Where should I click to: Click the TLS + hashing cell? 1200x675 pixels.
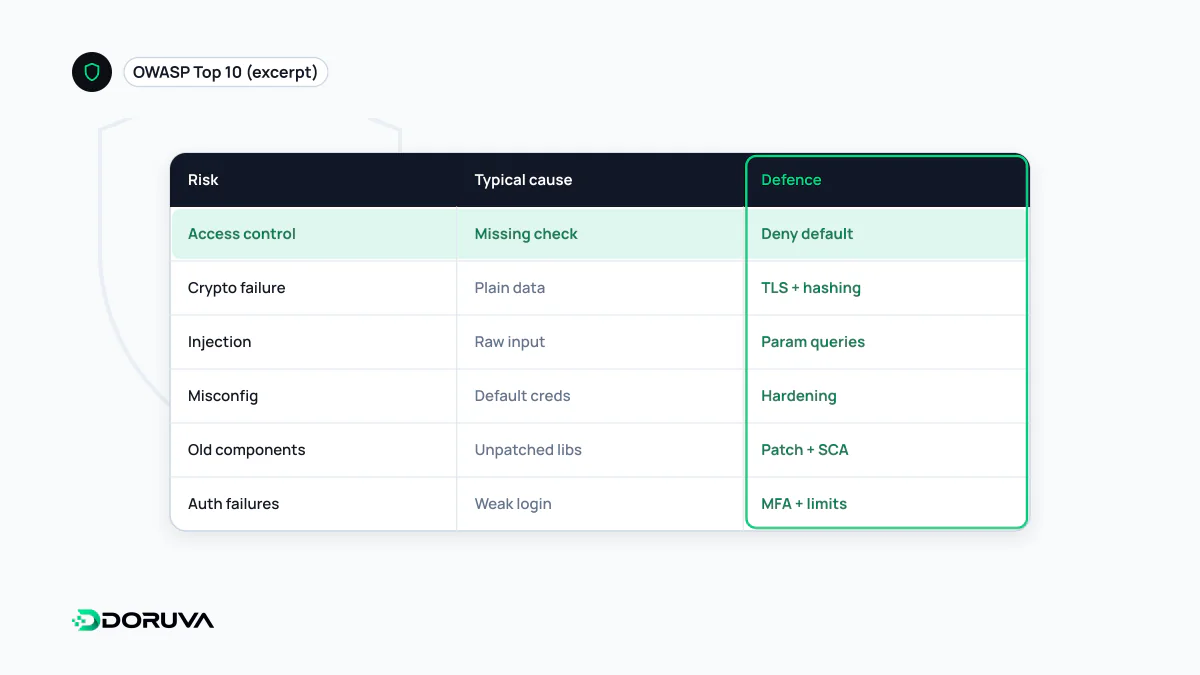[x=811, y=288]
